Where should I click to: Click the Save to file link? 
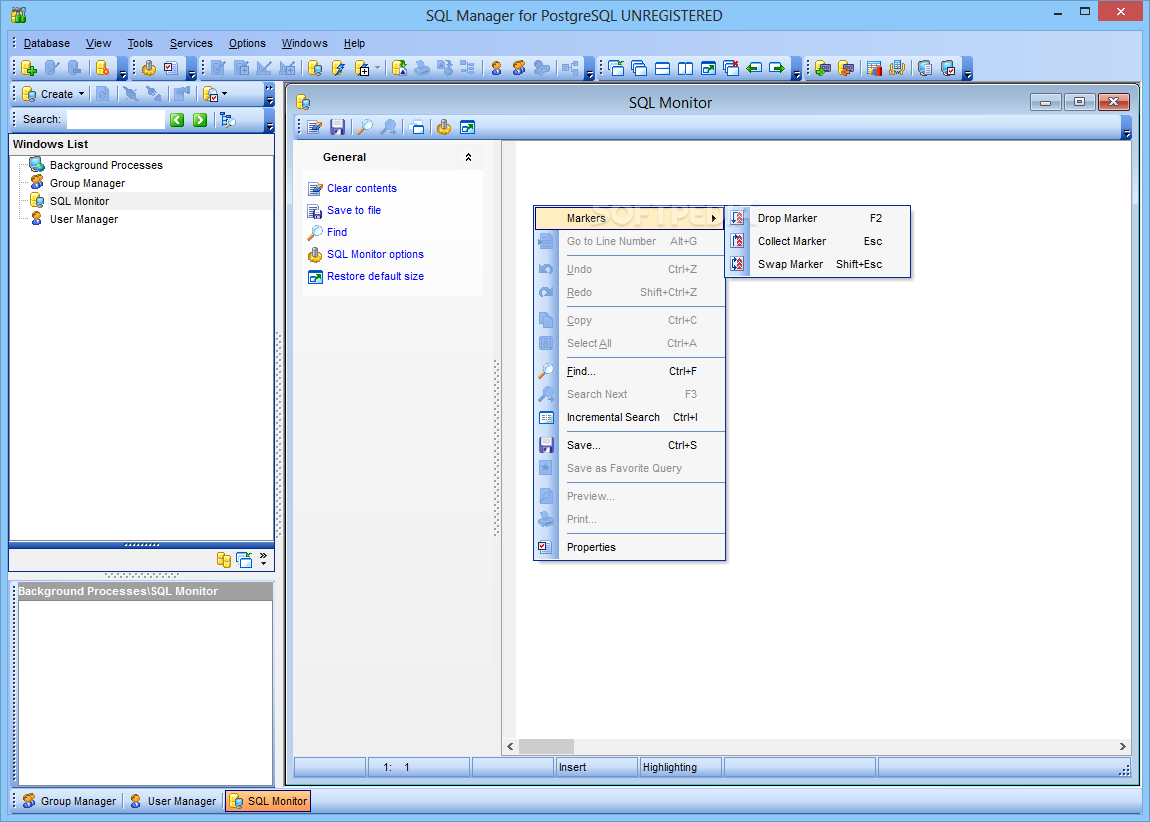point(354,210)
